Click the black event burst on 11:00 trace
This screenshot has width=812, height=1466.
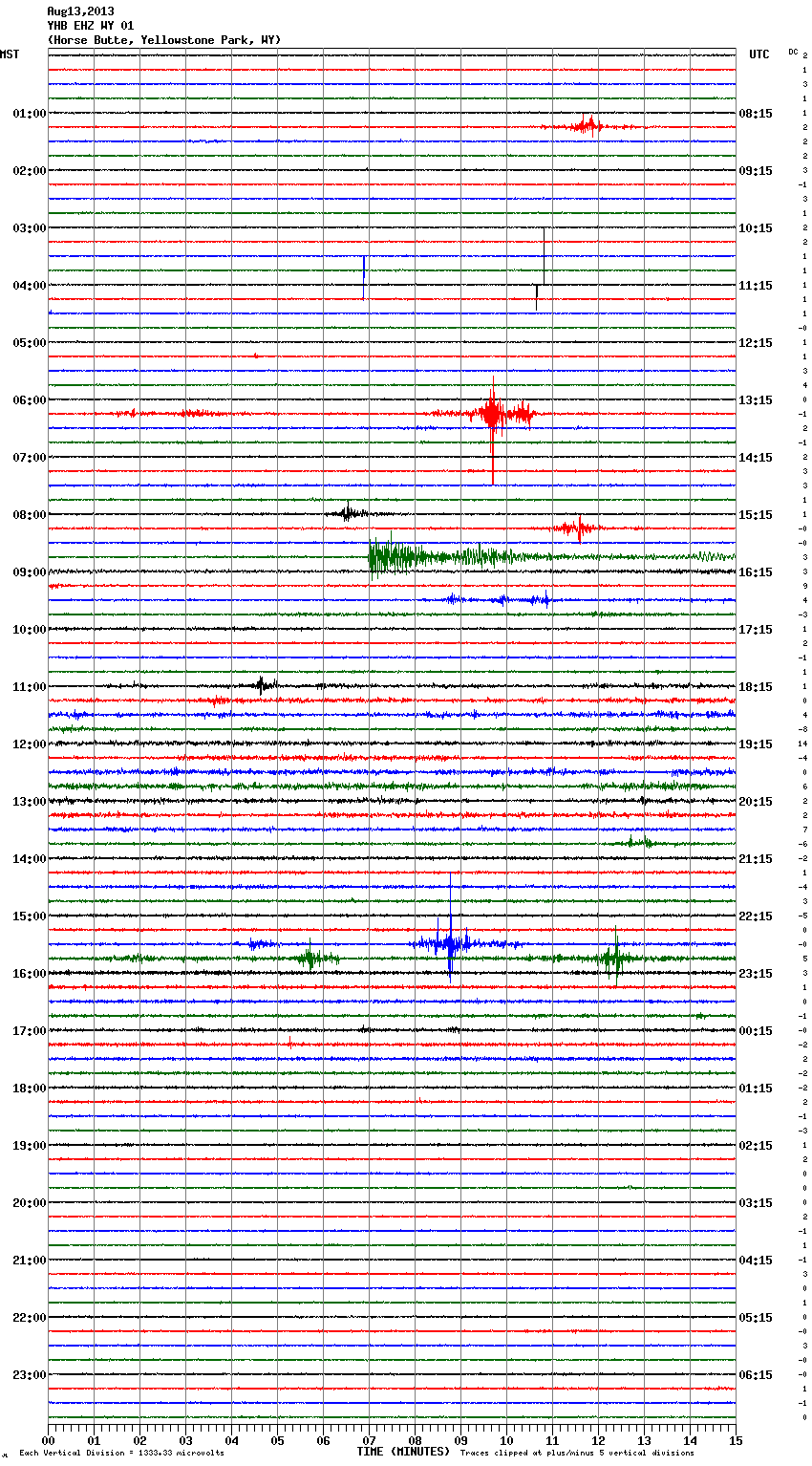point(264,684)
